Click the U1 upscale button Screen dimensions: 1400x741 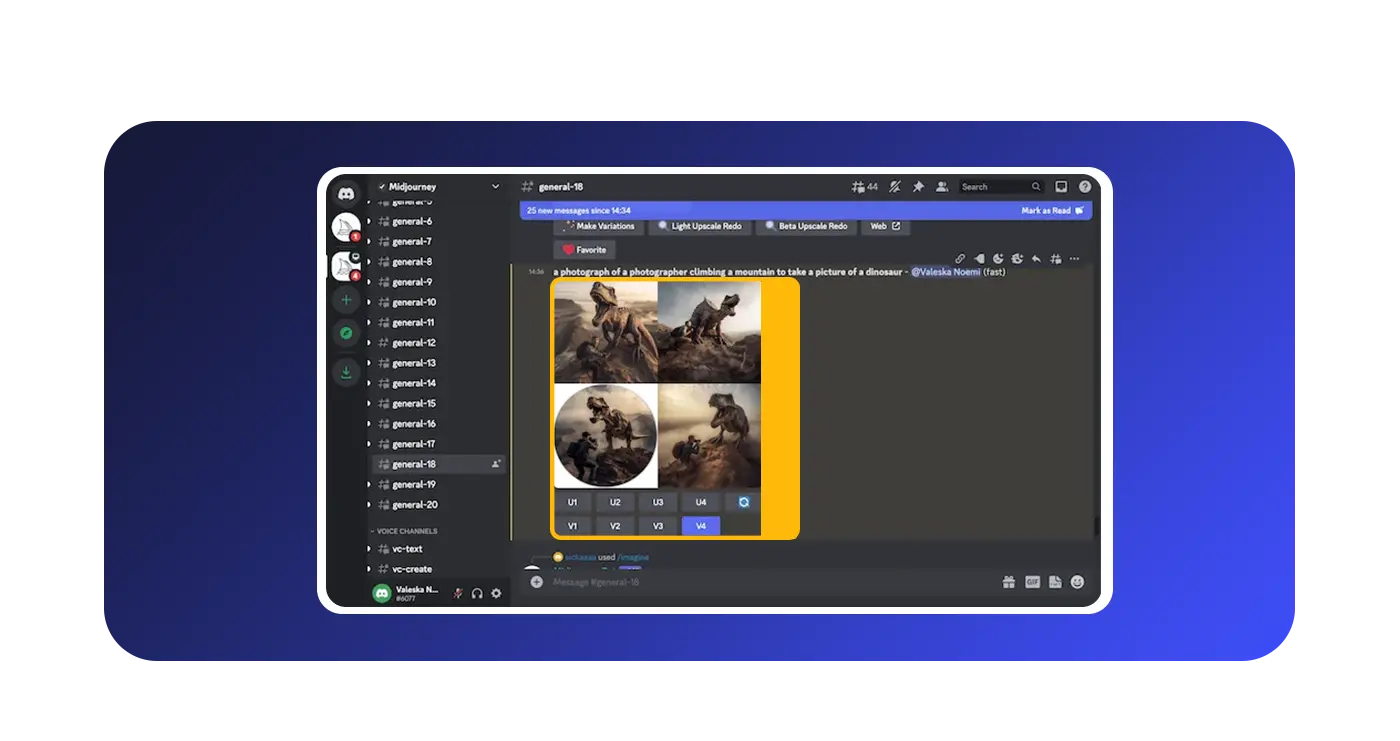[573, 502]
